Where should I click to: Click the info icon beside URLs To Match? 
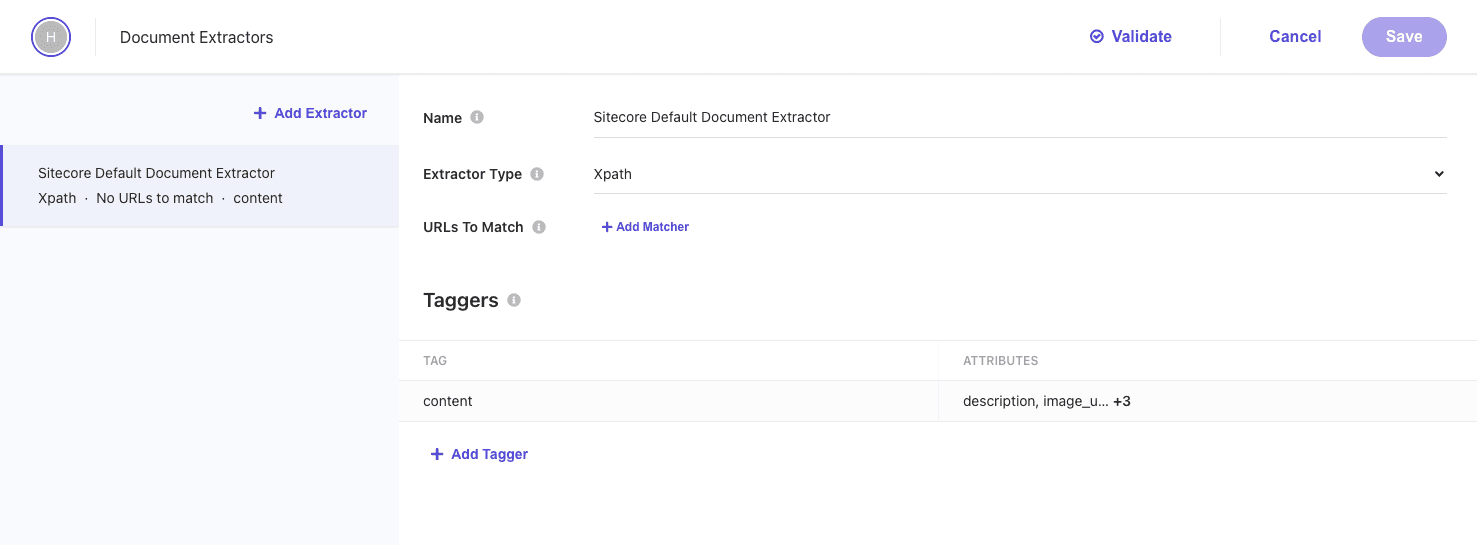tap(539, 227)
